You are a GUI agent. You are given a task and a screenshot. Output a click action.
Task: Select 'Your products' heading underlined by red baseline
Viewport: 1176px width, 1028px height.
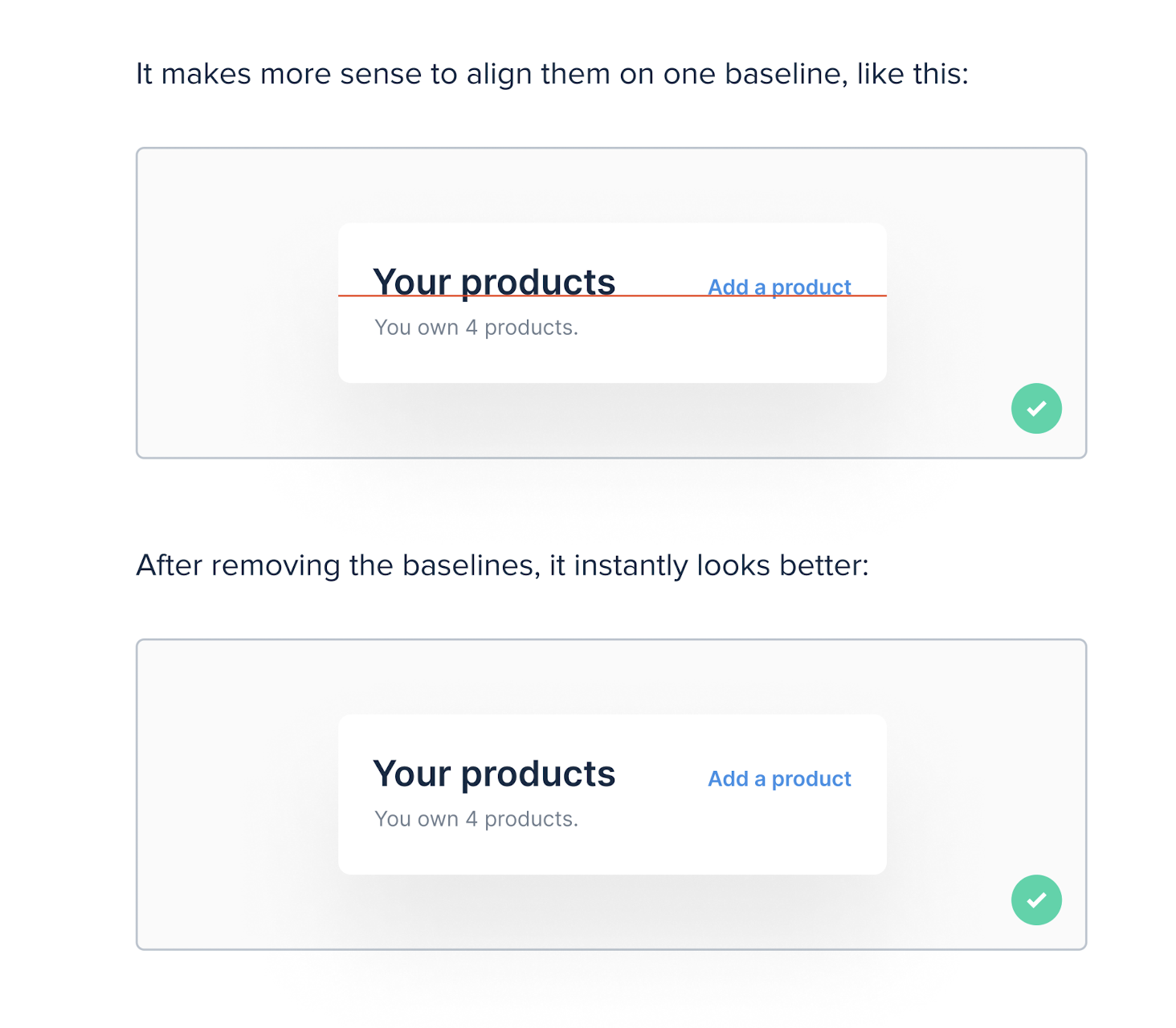pos(494,284)
